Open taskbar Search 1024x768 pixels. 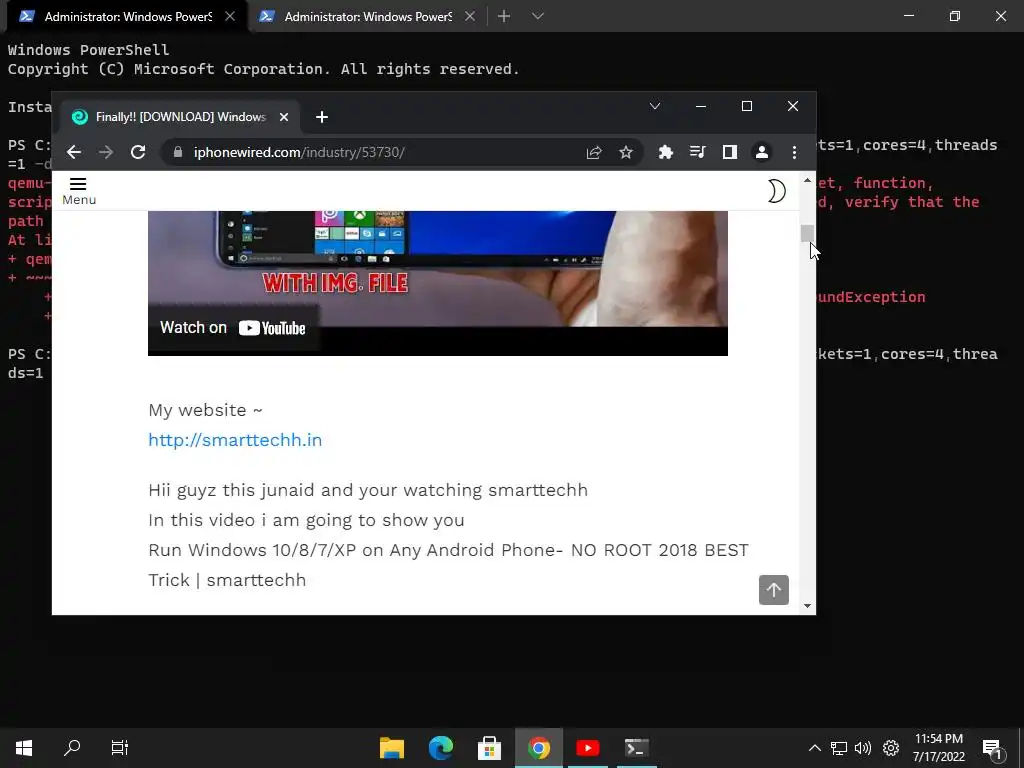pyautogui.click(x=72, y=748)
